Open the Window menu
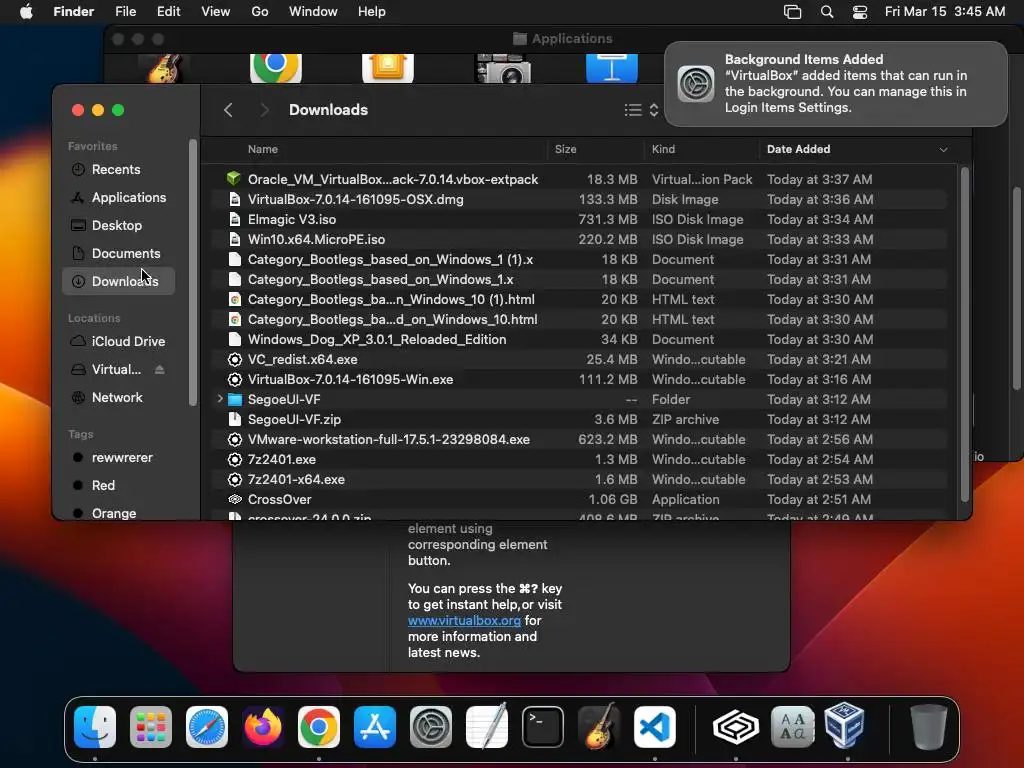Image resolution: width=1024 pixels, height=768 pixels. [x=313, y=12]
